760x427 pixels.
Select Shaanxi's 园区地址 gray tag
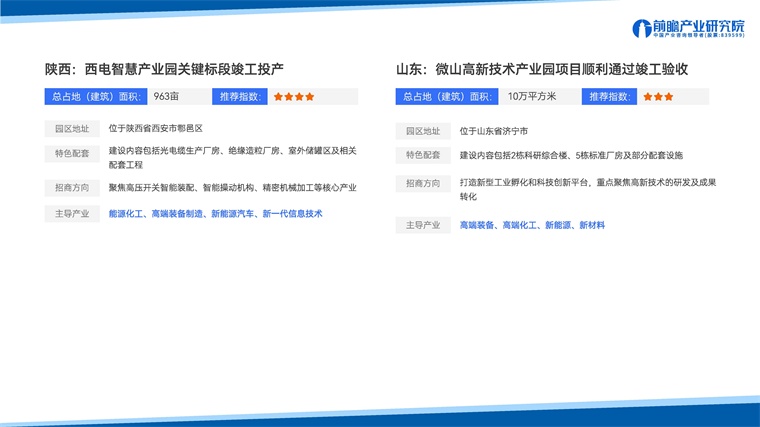click(72, 129)
